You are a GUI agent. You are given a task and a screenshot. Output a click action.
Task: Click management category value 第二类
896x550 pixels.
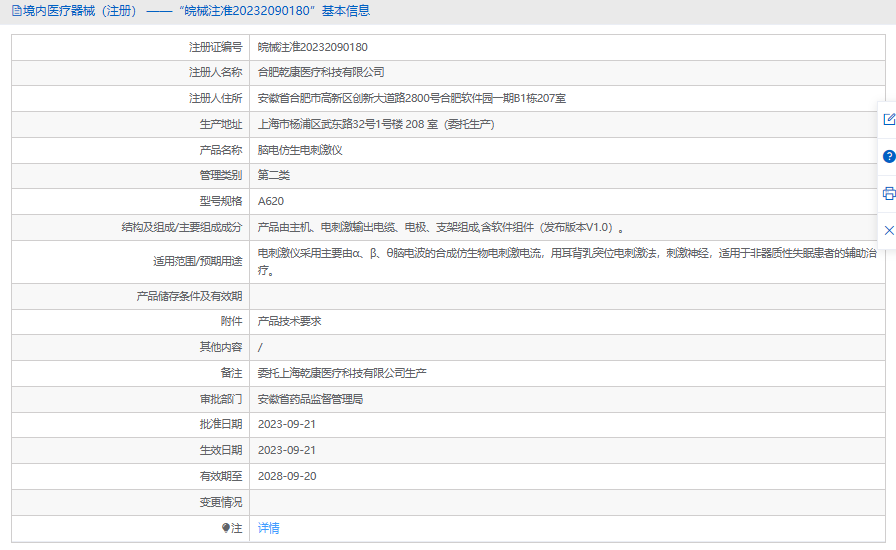click(274, 176)
